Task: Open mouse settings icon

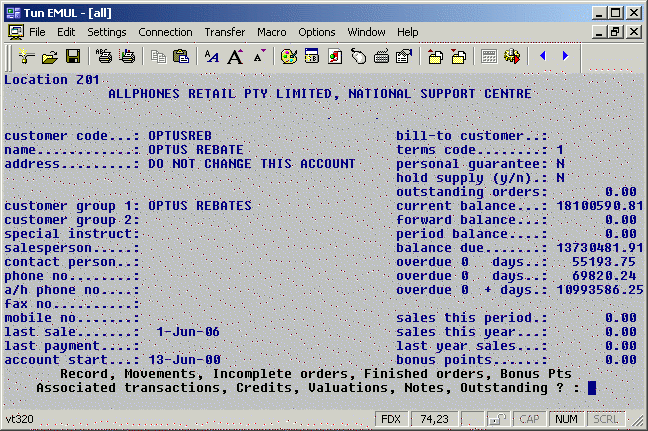Action: [x=358, y=56]
